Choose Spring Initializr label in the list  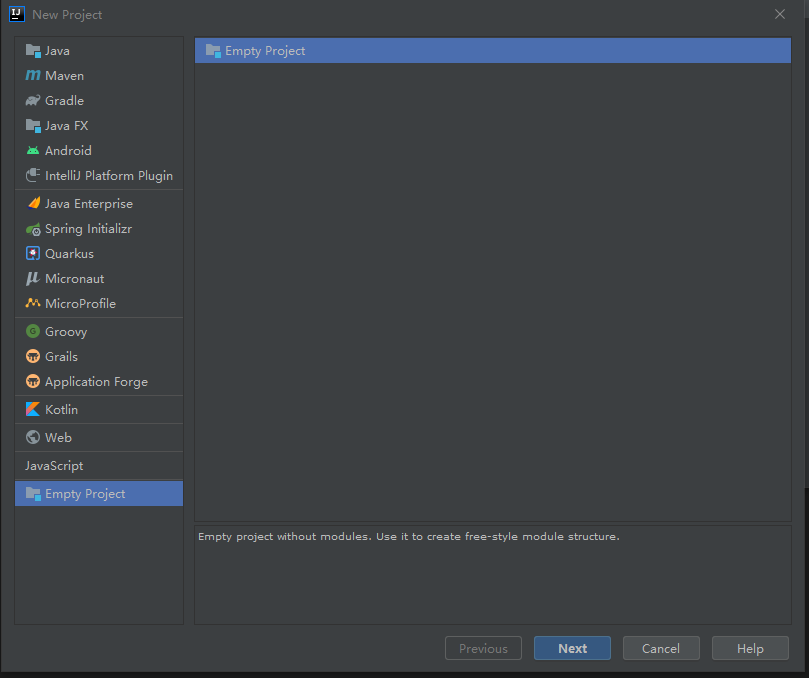(88, 229)
